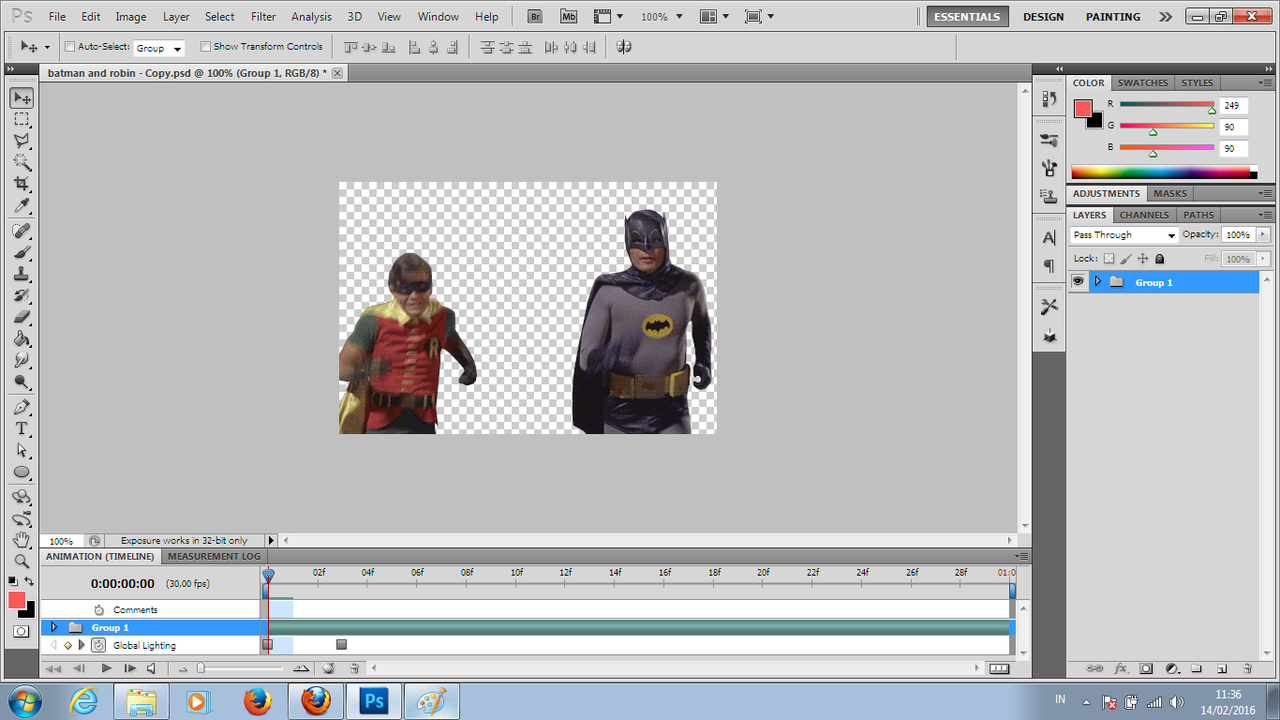Hide Group 1 with eye icon

(x=1078, y=282)
